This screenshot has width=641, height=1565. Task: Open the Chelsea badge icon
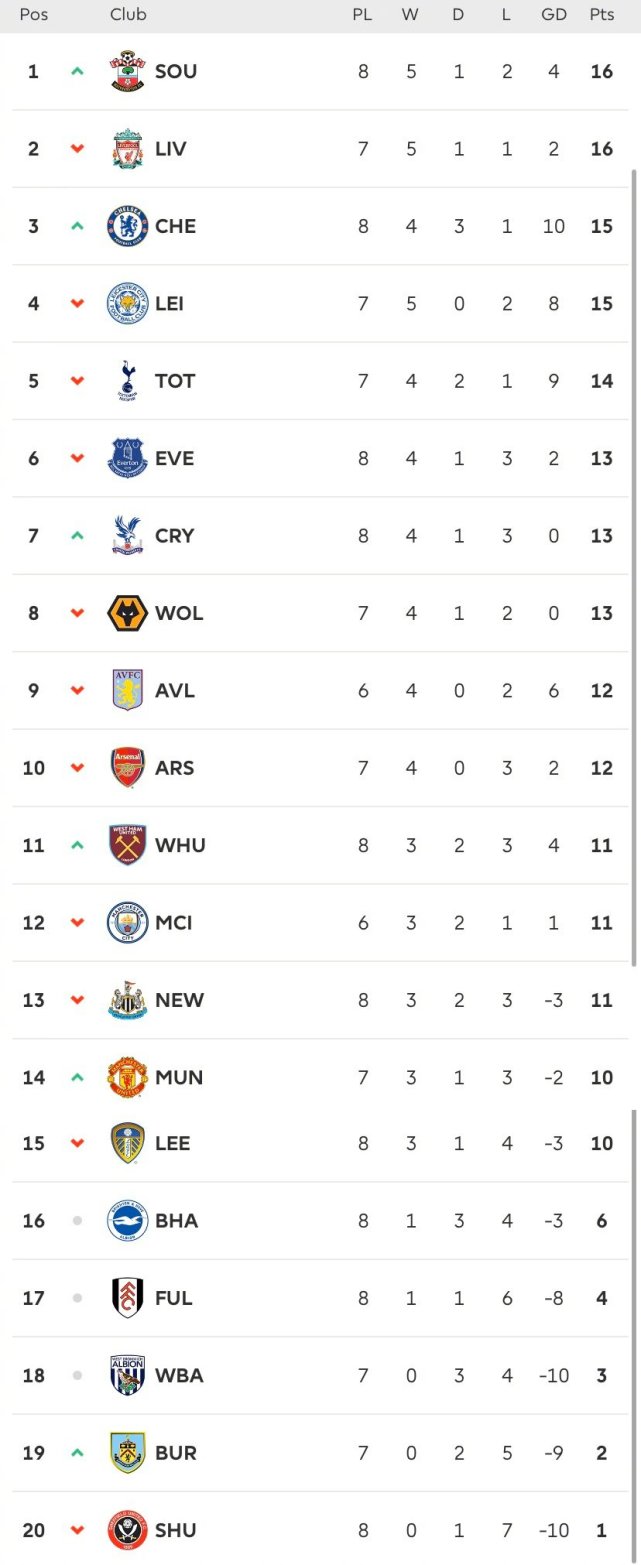coord(127,226)
